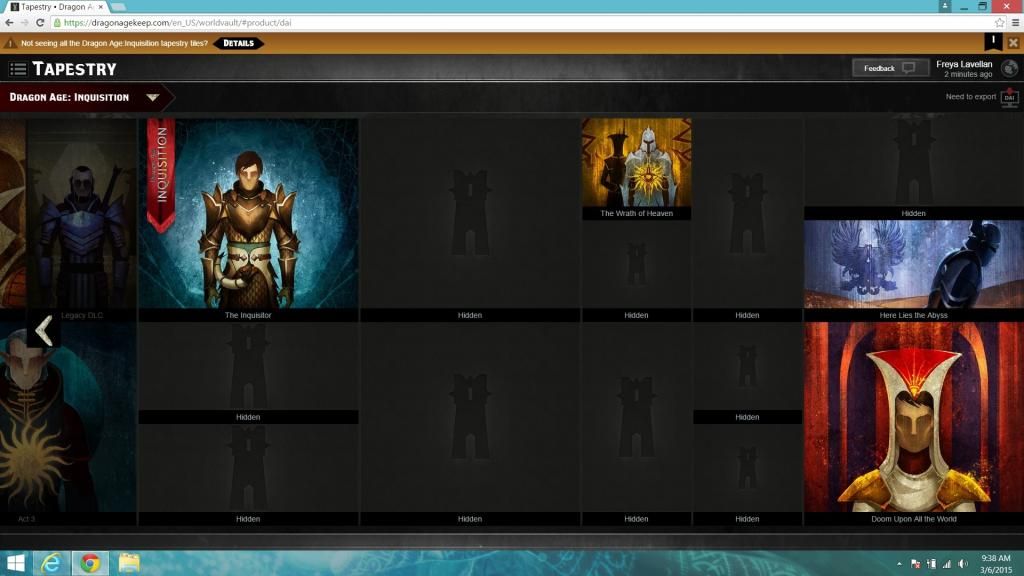Open Internet Explorer from the taskbar
The image size is (1024, 576).
(51, 563)
